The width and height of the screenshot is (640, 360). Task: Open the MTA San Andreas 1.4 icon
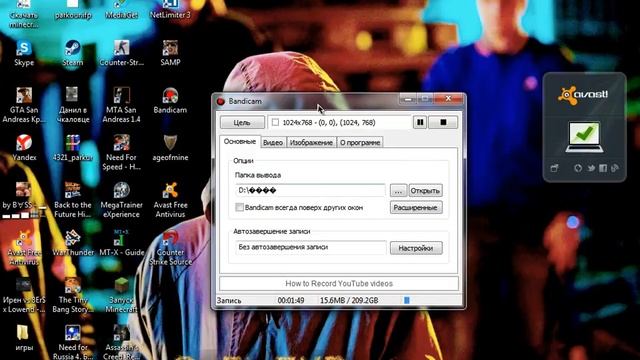[121, 96]
